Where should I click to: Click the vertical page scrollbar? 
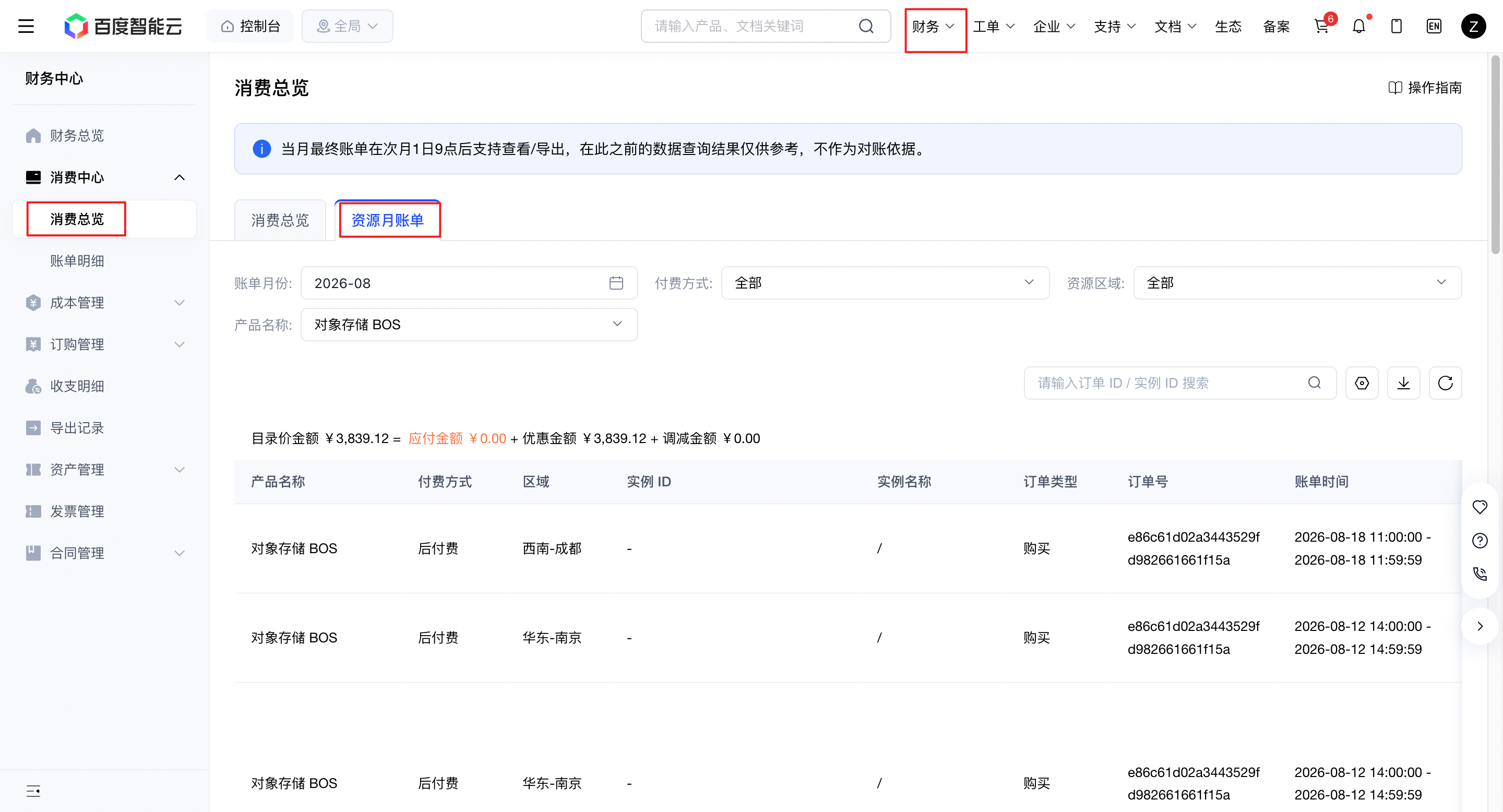click(1495, 154)
